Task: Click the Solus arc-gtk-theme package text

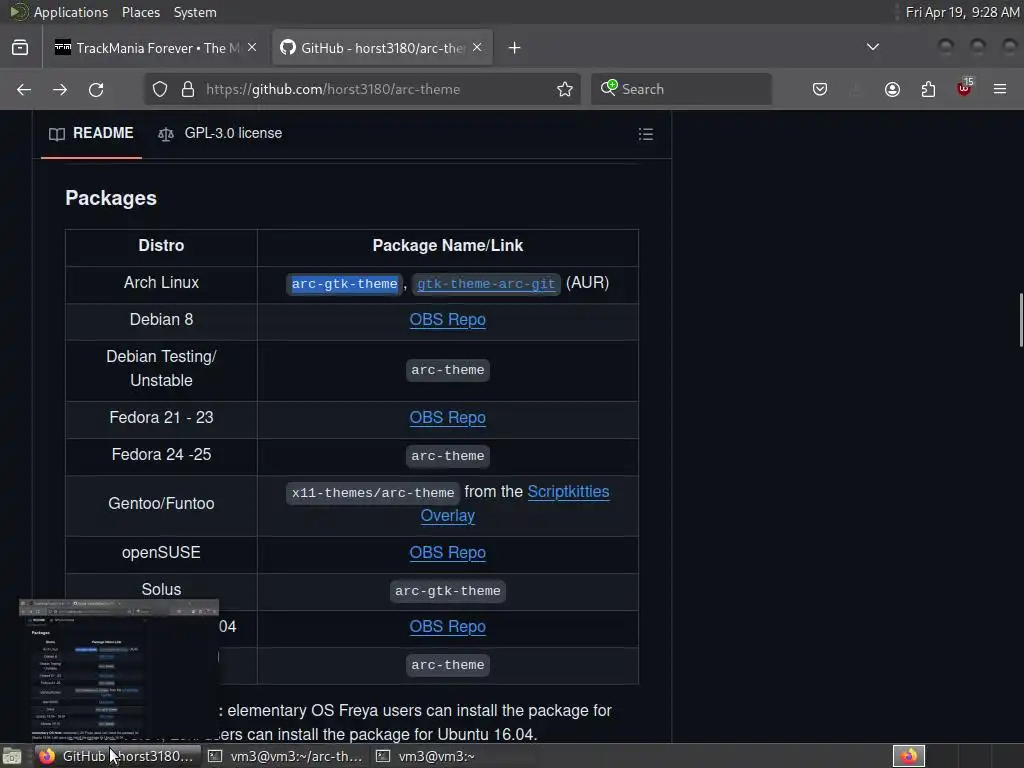Action: [447, 591]
